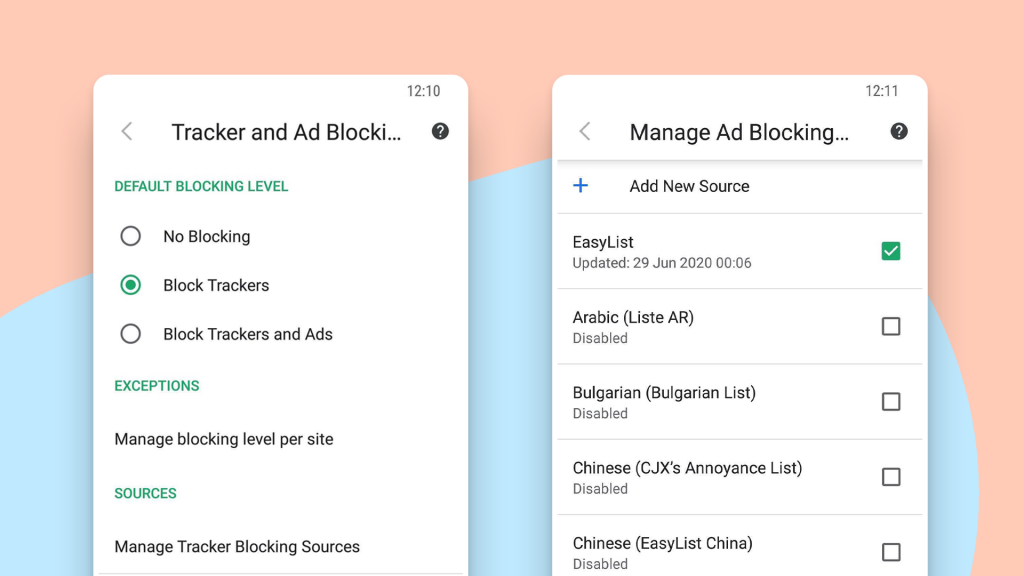The image size is (1024, 576).
Task: Tap the blue plus icon for new source
Action: tap(581, 186)
